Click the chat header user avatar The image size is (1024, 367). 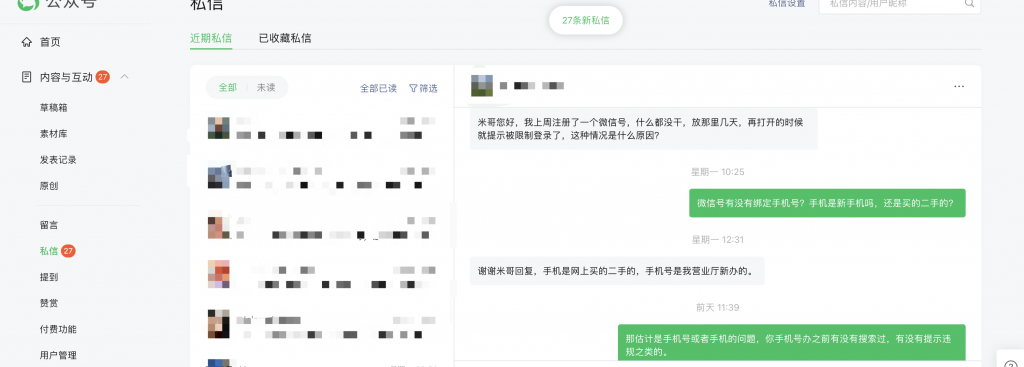482,86
